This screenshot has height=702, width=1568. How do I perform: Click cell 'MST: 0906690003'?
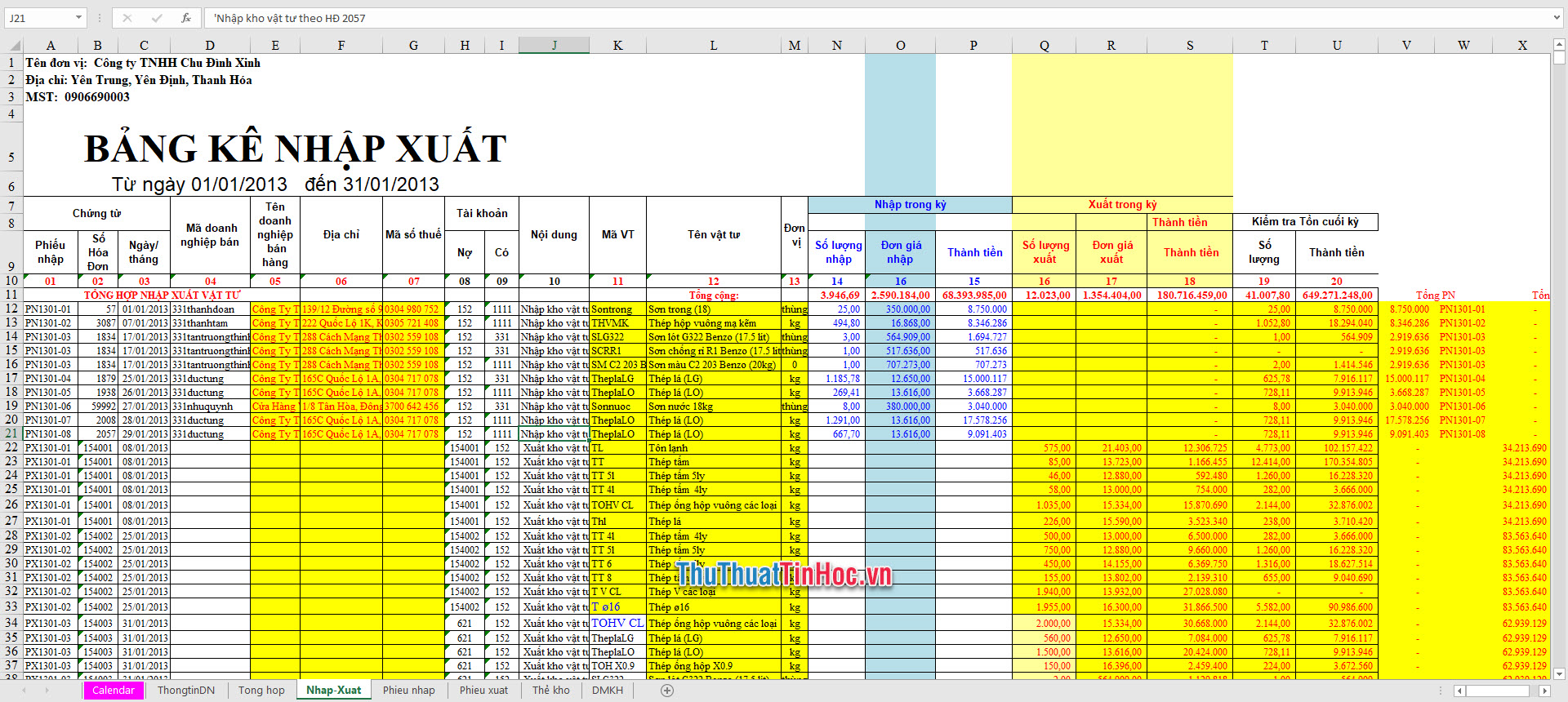(x=78, y=97)
